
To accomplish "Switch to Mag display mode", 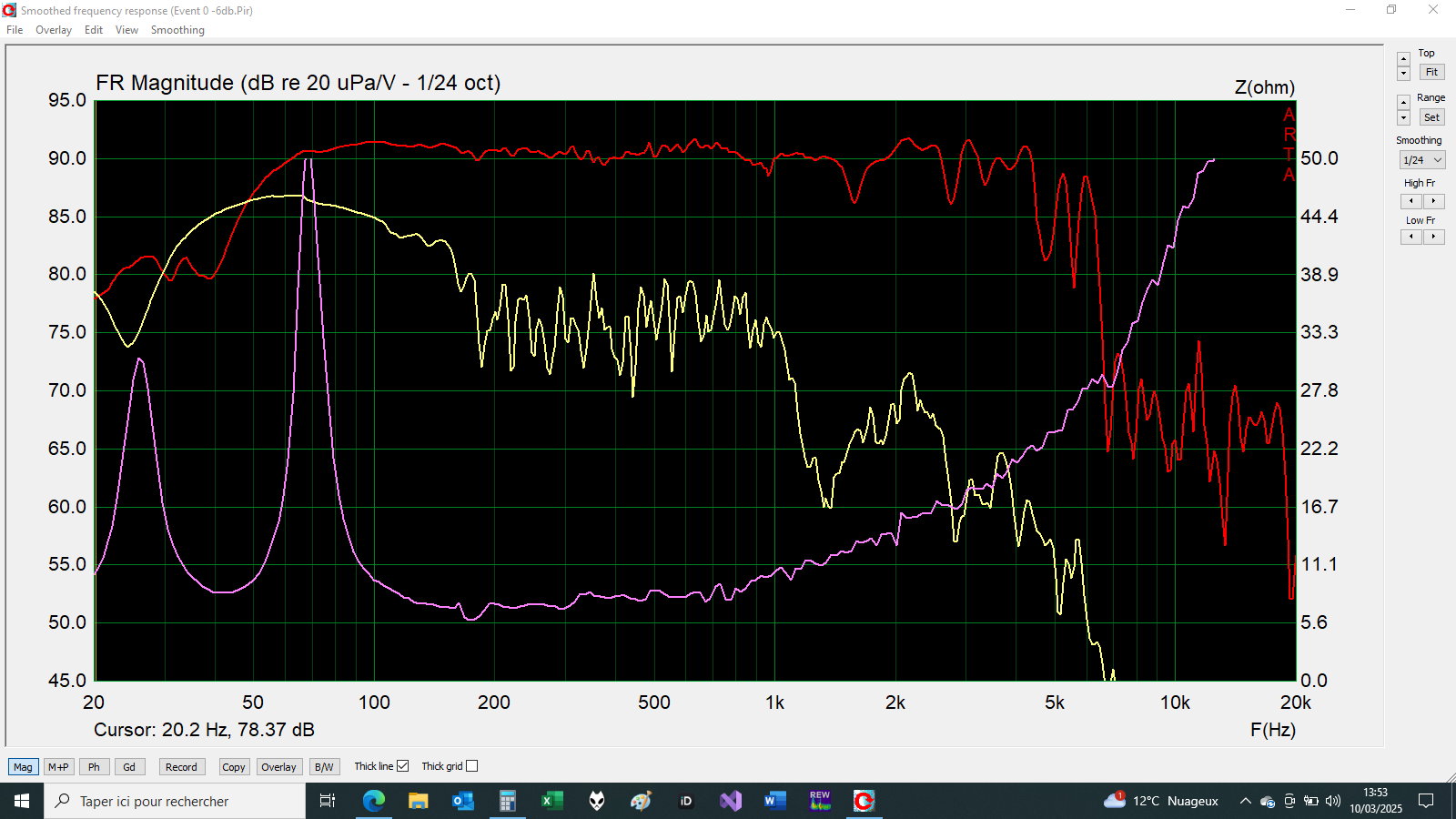I will 23,767.
